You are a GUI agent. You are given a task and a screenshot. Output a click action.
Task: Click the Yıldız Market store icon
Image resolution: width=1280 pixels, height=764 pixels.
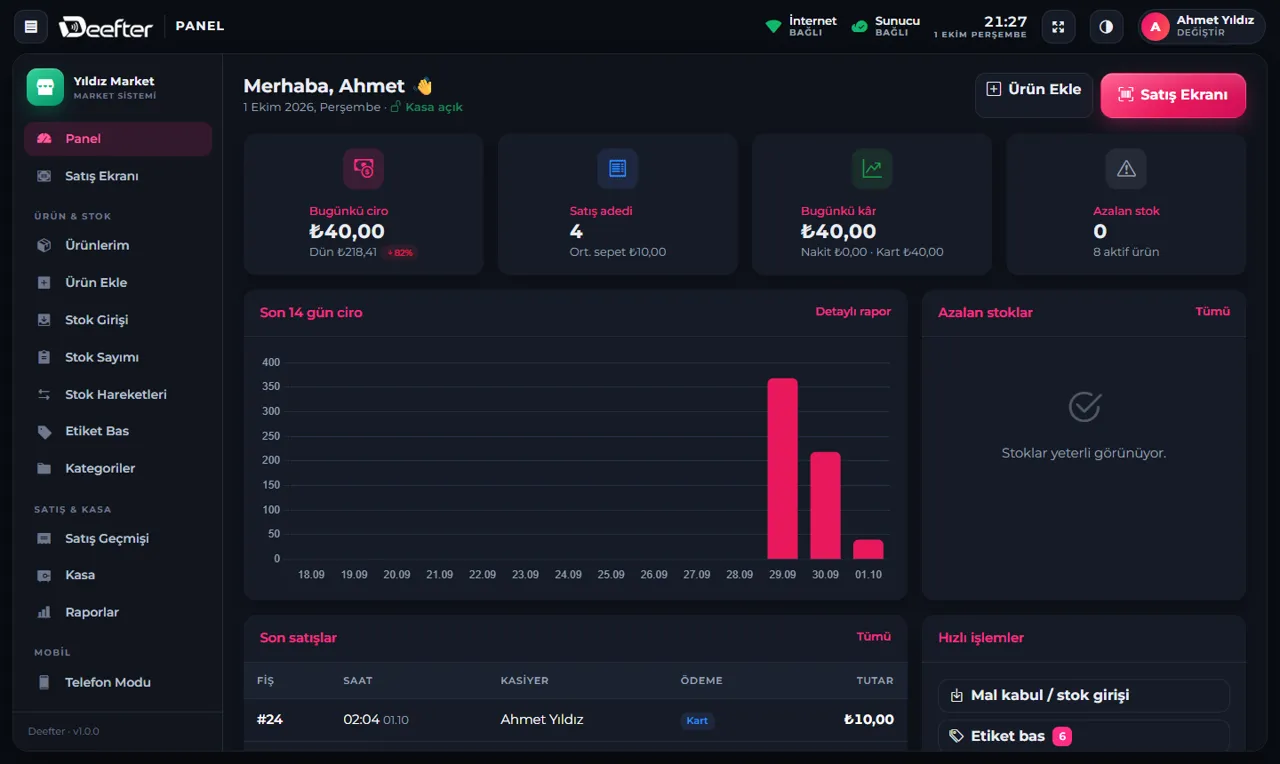tap(44, 87)
